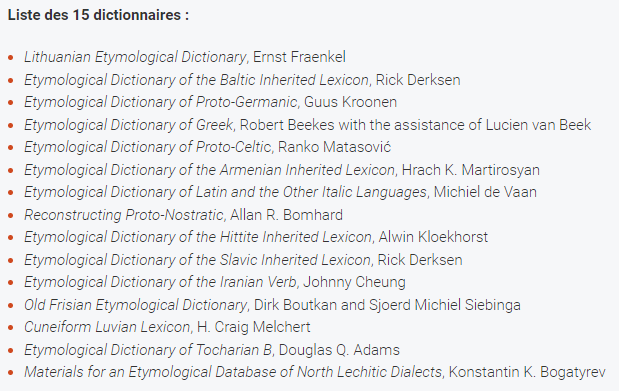Screen dimensions: 619x391
Task: Select Etymological Dictionary of Proto-Celtic
Action: coord(148,147)
